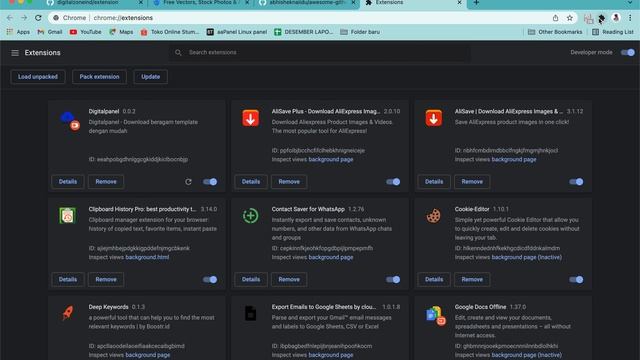Viewport: 640px width, 360px height.
Task: Open Details for Cookie-Editor
Action: (434, 280)
